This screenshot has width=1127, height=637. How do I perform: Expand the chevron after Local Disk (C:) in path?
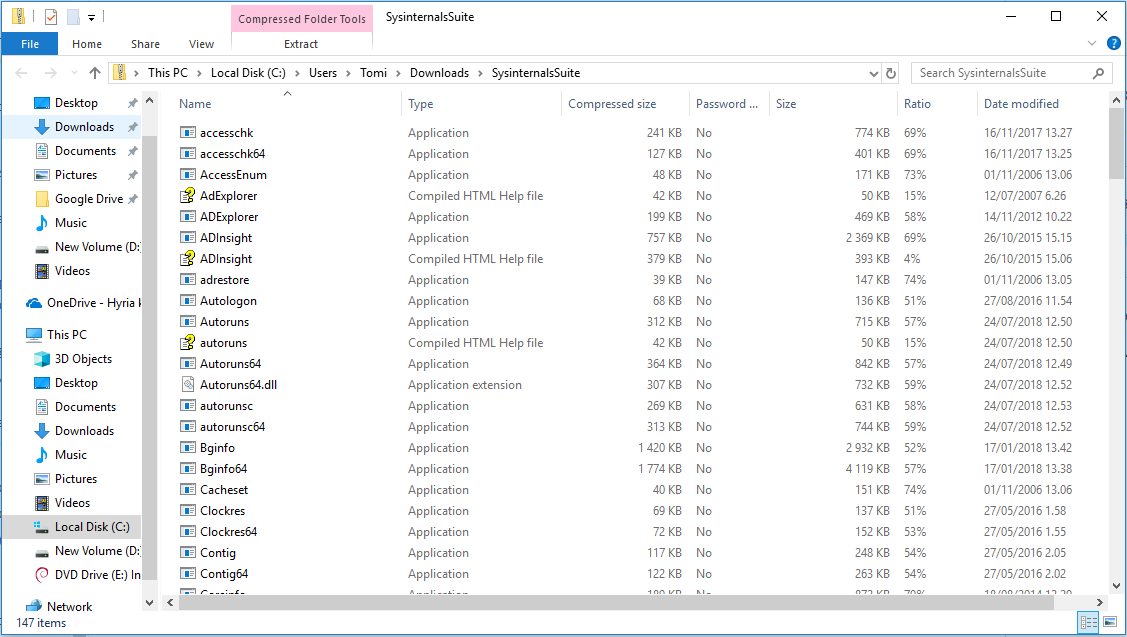(298, 73)
